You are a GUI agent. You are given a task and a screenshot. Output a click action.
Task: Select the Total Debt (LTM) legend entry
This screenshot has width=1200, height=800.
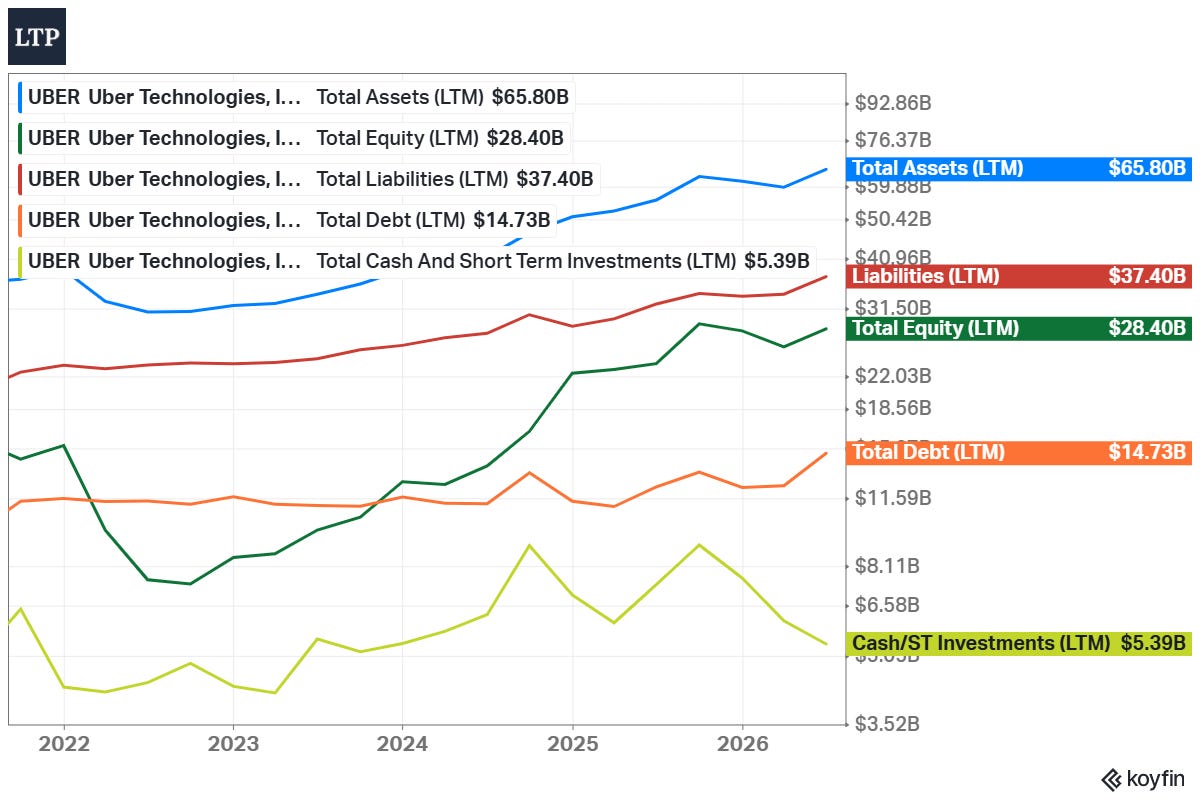pyautogui.click(x=288, y=220)
